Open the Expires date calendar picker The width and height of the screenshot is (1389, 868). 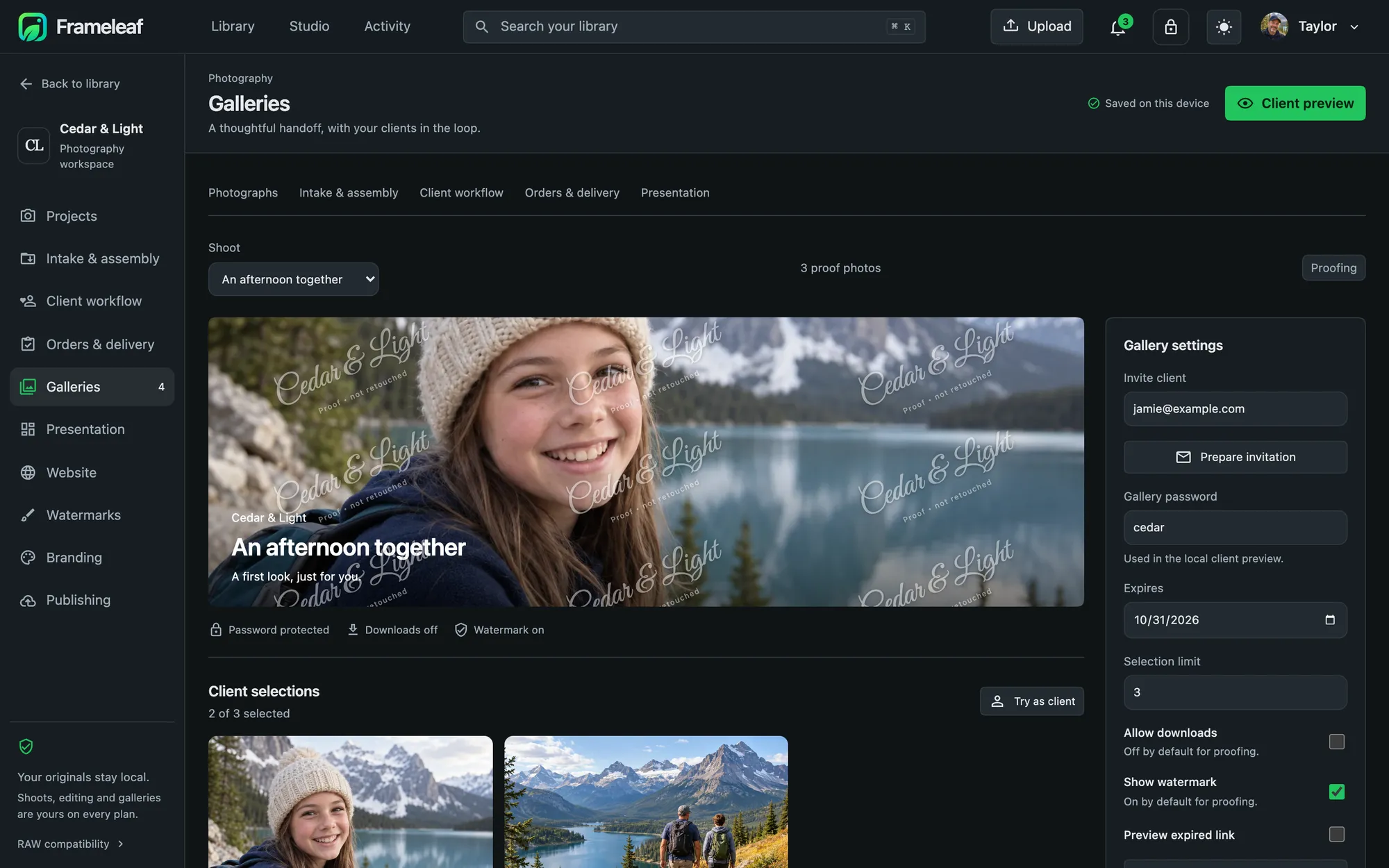(1329, 619)
